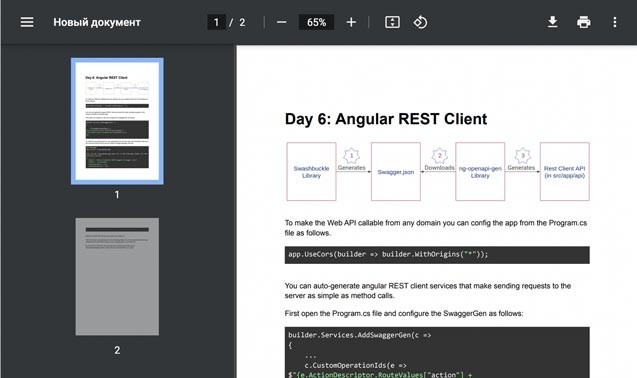Click the fit to page icon
Screen dimensions: 637x378
[x=392, y=22]
